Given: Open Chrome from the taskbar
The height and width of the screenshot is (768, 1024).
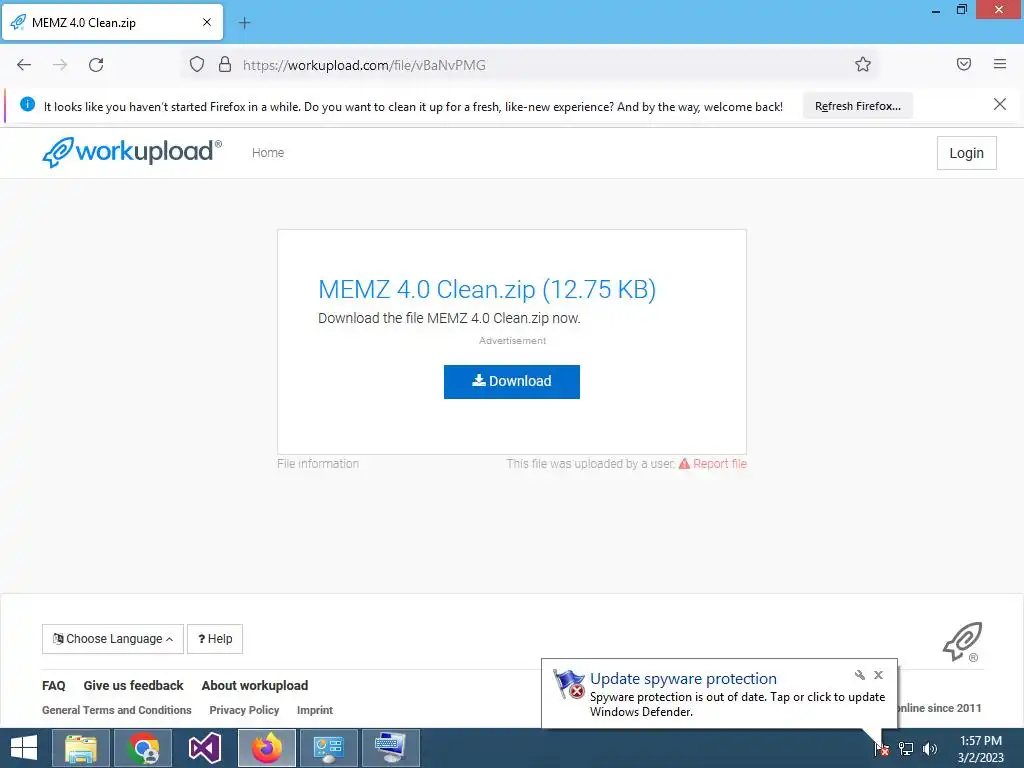Looking at the screenshot, I should point(143,748).
